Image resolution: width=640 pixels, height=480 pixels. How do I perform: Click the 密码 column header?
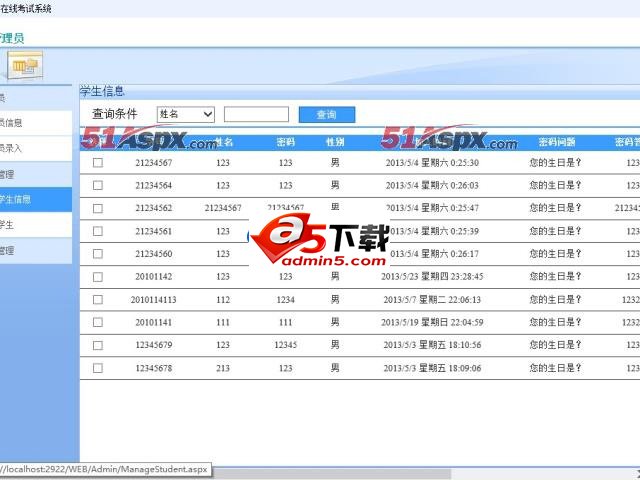tap(285, 142)
